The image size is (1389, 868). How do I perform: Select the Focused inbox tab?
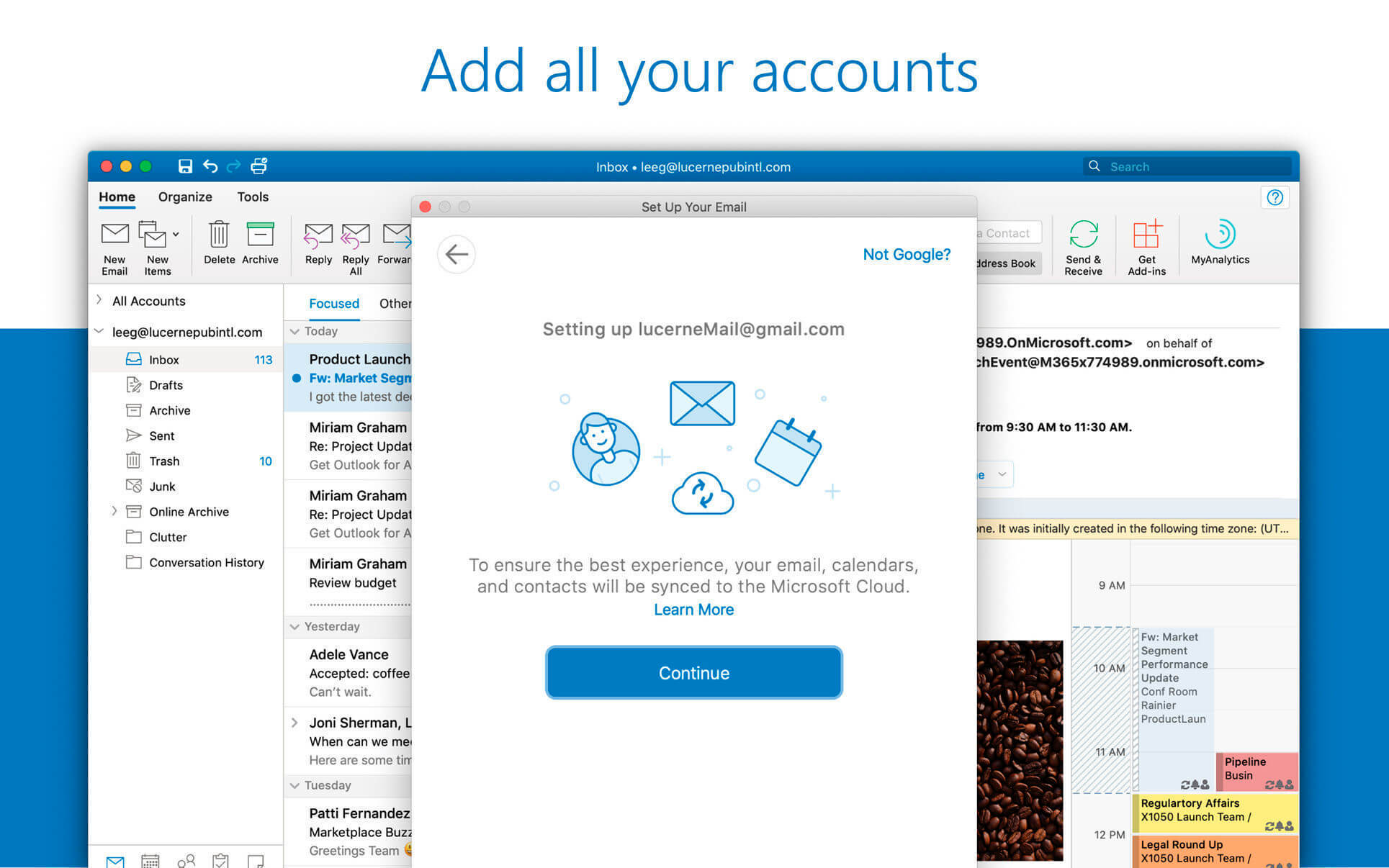point(333,303)
